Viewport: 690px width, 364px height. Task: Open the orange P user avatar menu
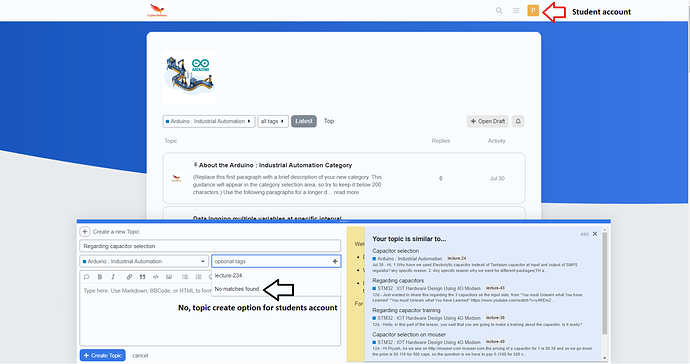tap(533, 10)
